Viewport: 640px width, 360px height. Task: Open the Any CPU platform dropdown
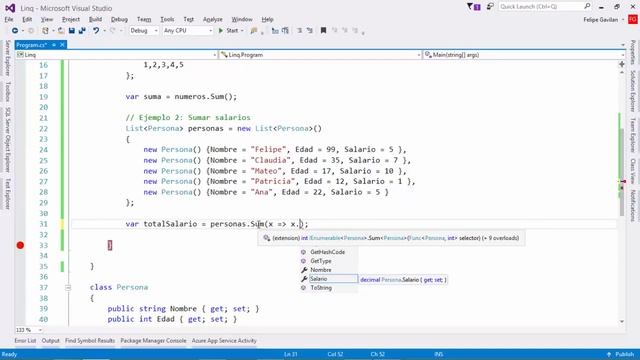[188, 31]
